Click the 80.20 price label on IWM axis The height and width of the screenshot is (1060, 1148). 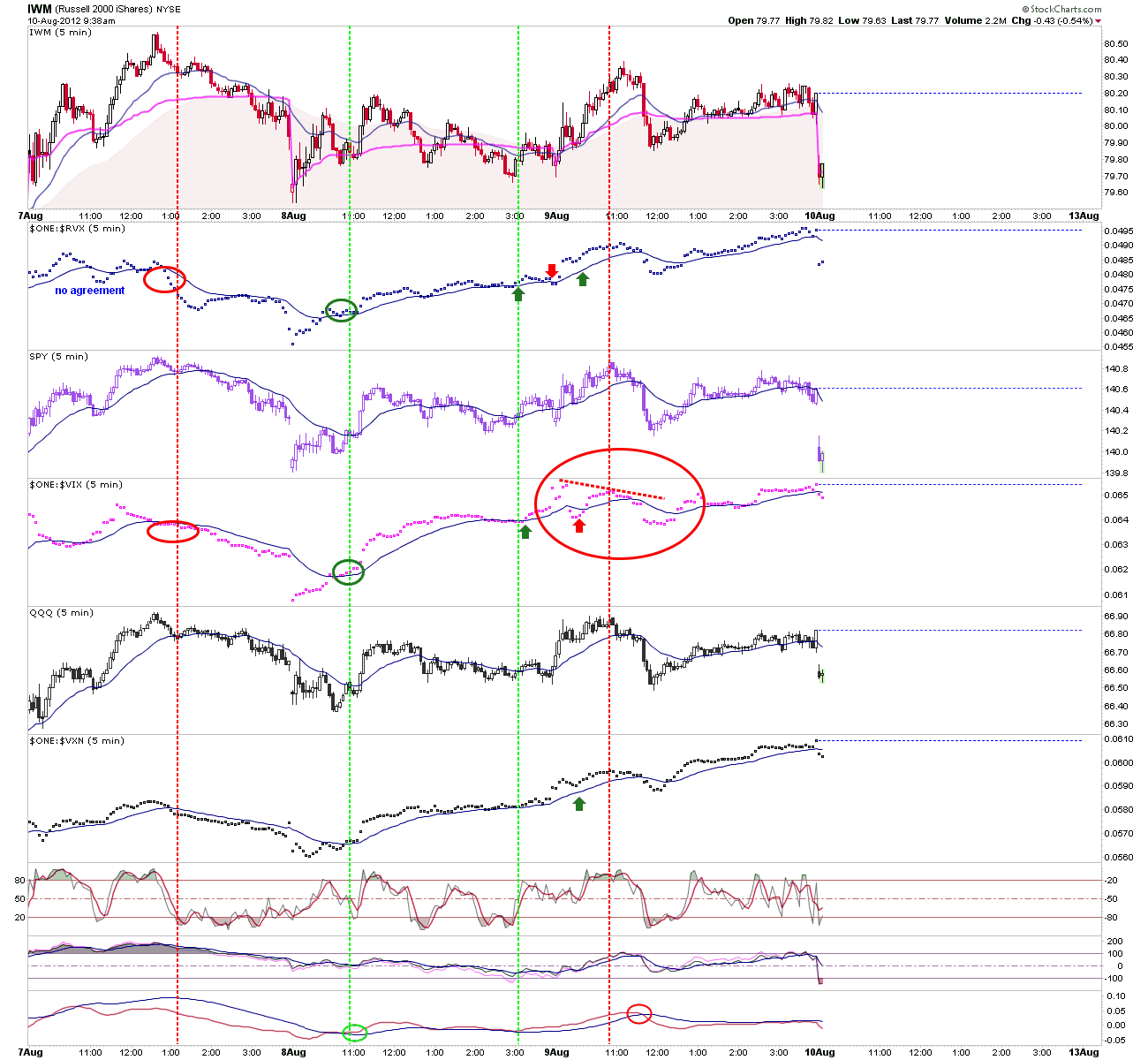click(x=1116, y=94)
